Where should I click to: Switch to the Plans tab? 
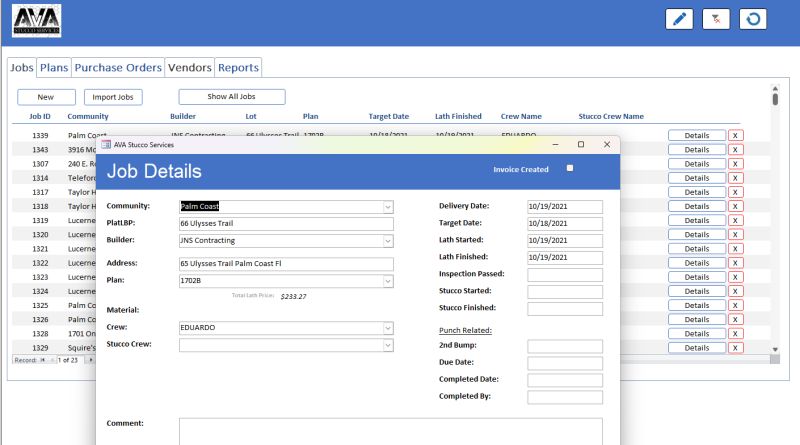click(54, 67)
